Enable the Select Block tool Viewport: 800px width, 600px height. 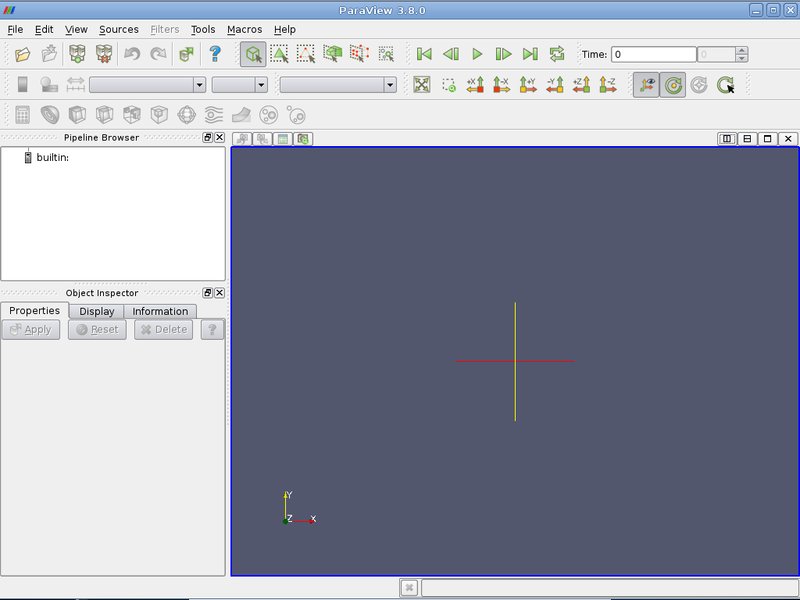(386, 54)
